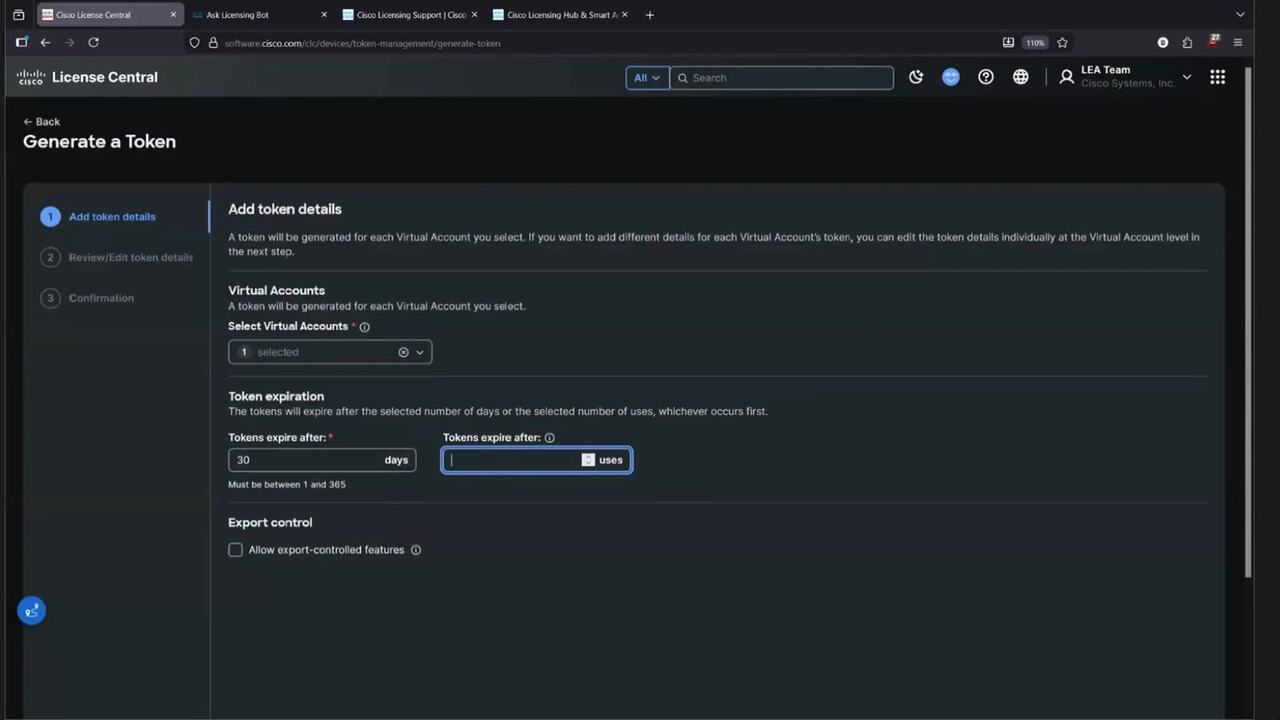1280x720 pixels.
Task: Click the header Search field
Action: (x=785, y=78)
